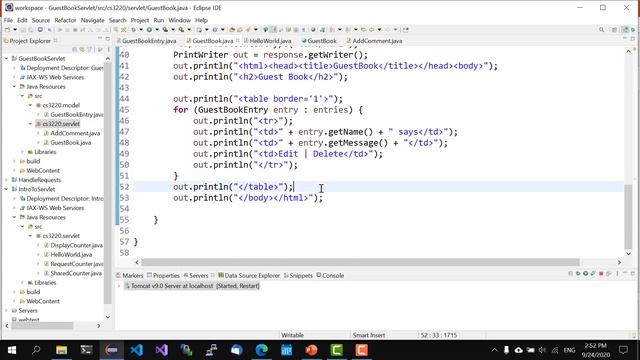Expand the Tomcat v9.0 server entry
Image resolution: width=640 pixels, height=360 pixels.
click(119, 286)
